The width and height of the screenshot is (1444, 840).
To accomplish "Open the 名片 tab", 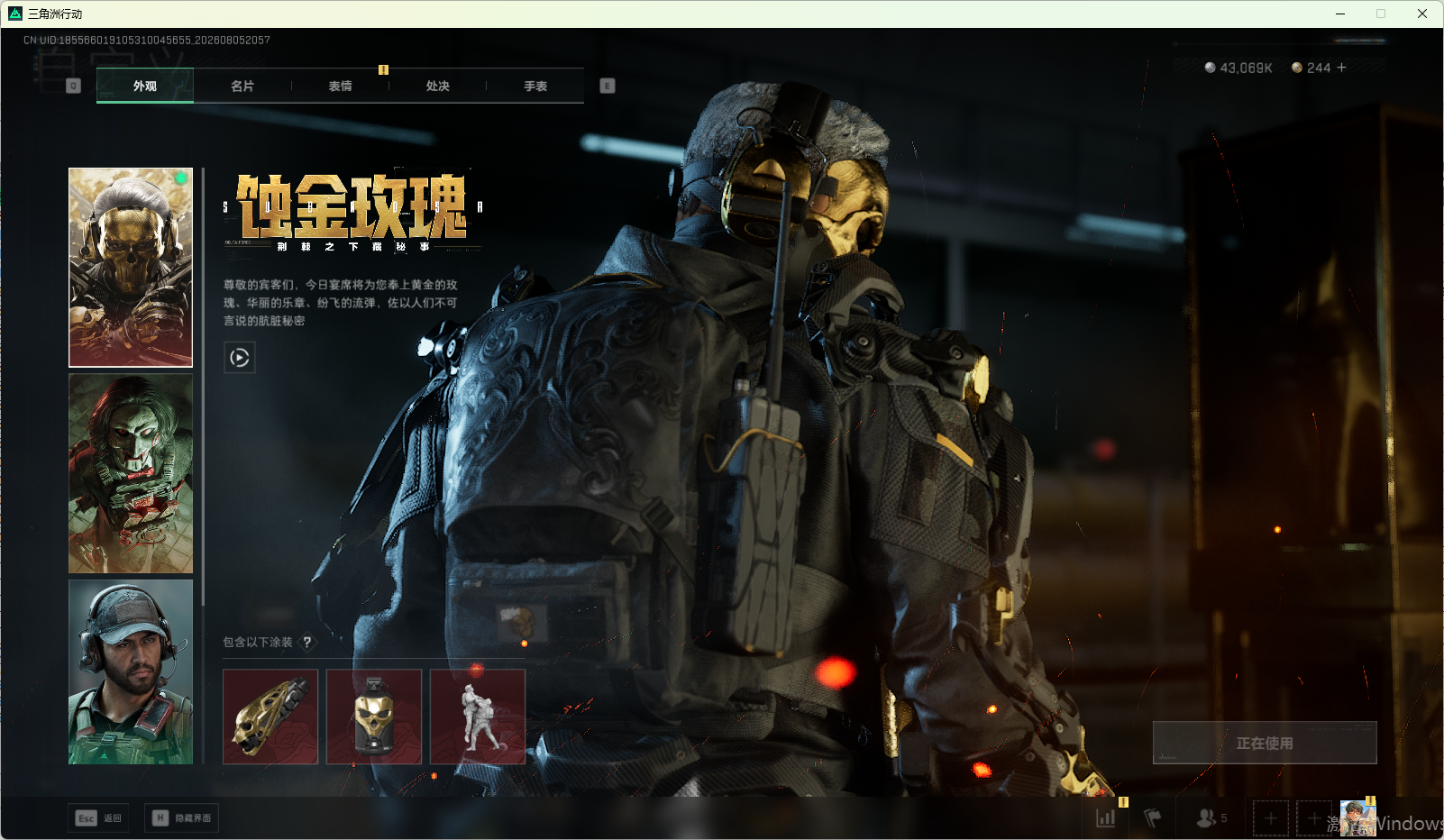I will (242, 87).
